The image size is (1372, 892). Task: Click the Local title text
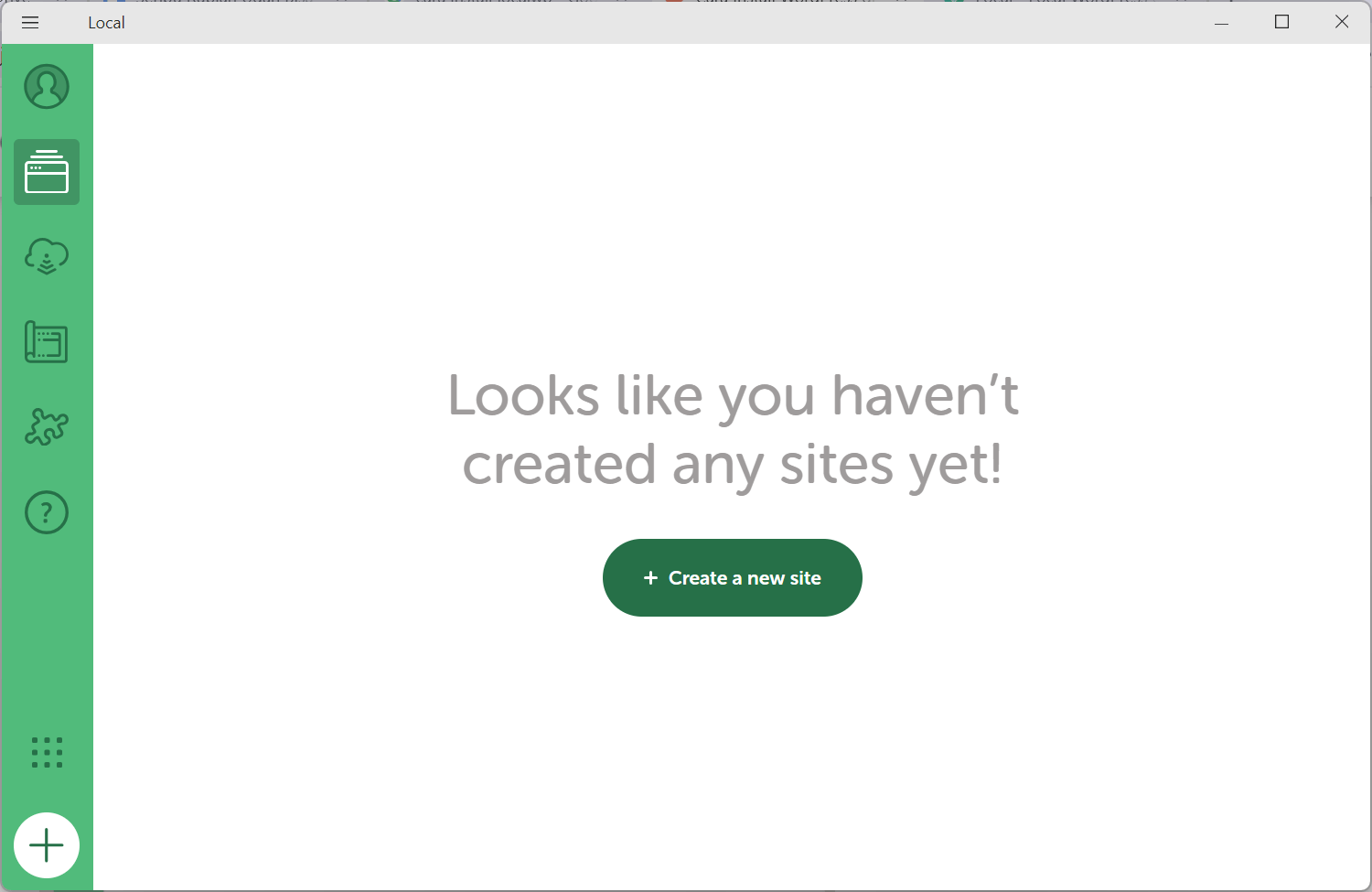pyautogui.click(x=106, y=23)
